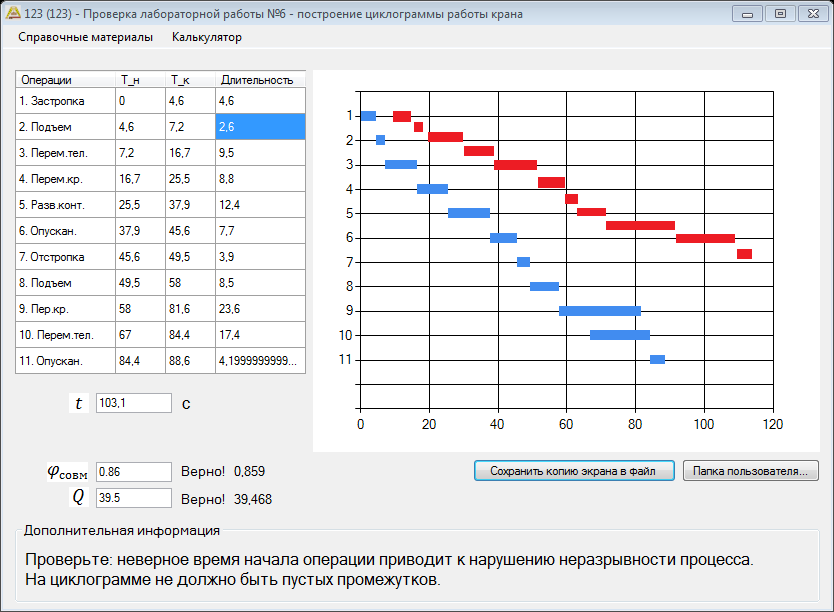Viewport: 834px width, 612px height.
Task: Open the Калькулятор menu
Action: point(206,37)
